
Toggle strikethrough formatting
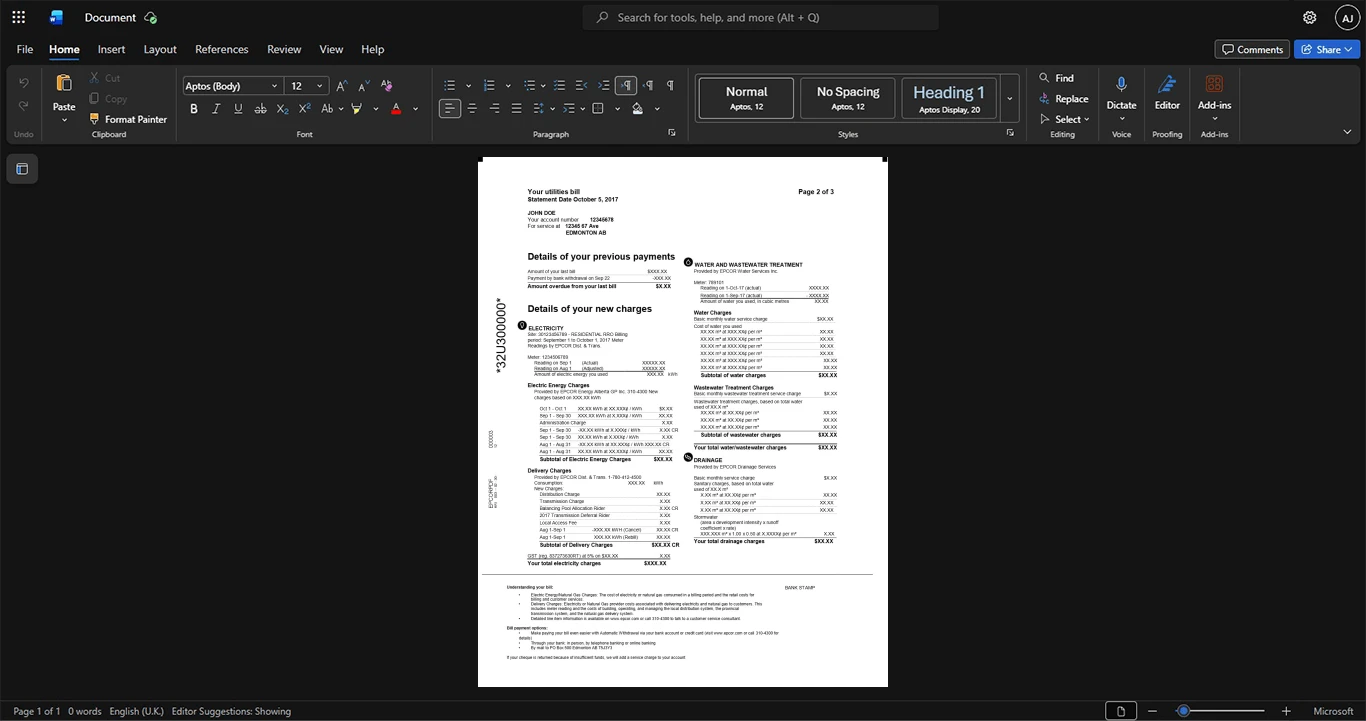coord(261,109)
